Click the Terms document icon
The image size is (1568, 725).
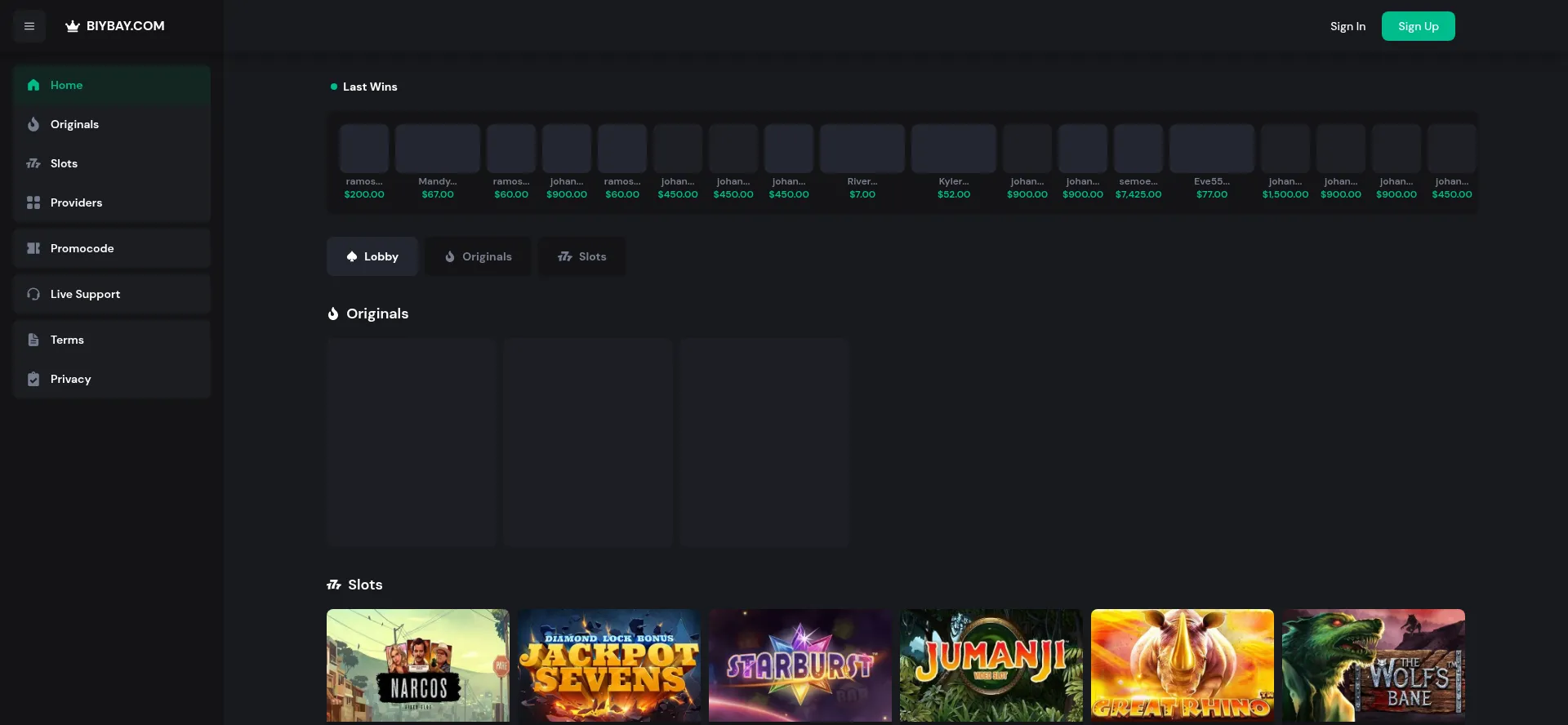click(x=33, y=340)
